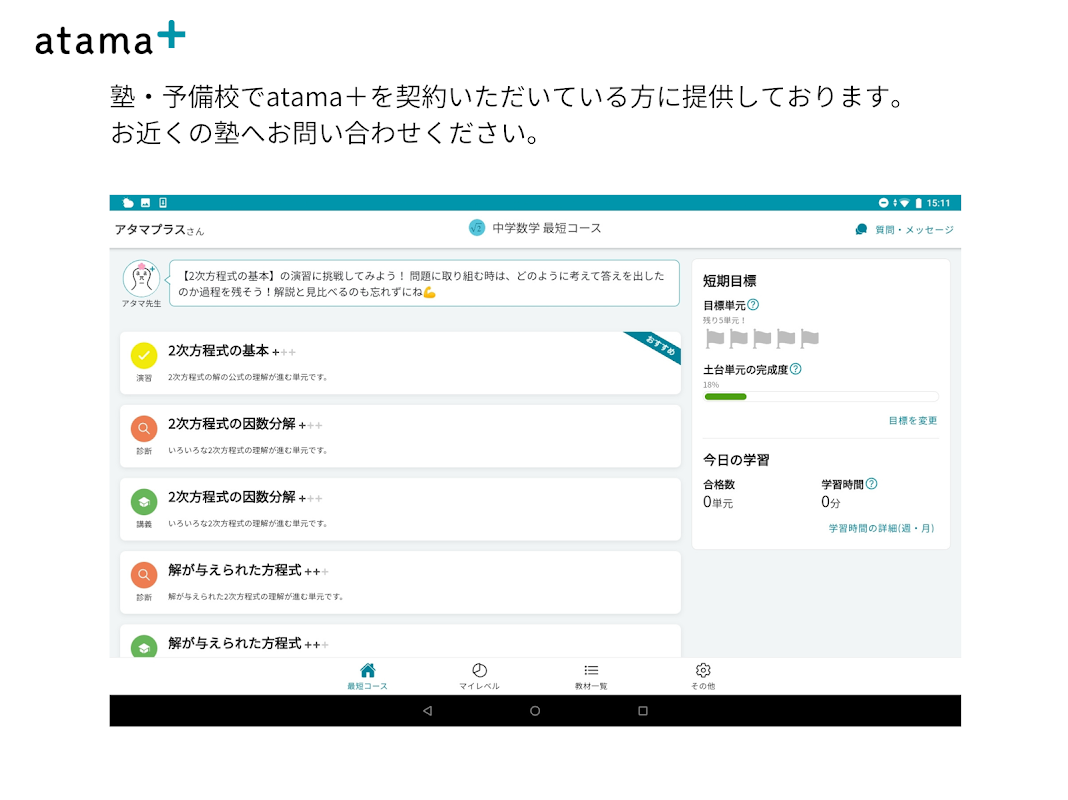Click the first gray goal flag
1068x800 pixels.
[x=714, y=338]
